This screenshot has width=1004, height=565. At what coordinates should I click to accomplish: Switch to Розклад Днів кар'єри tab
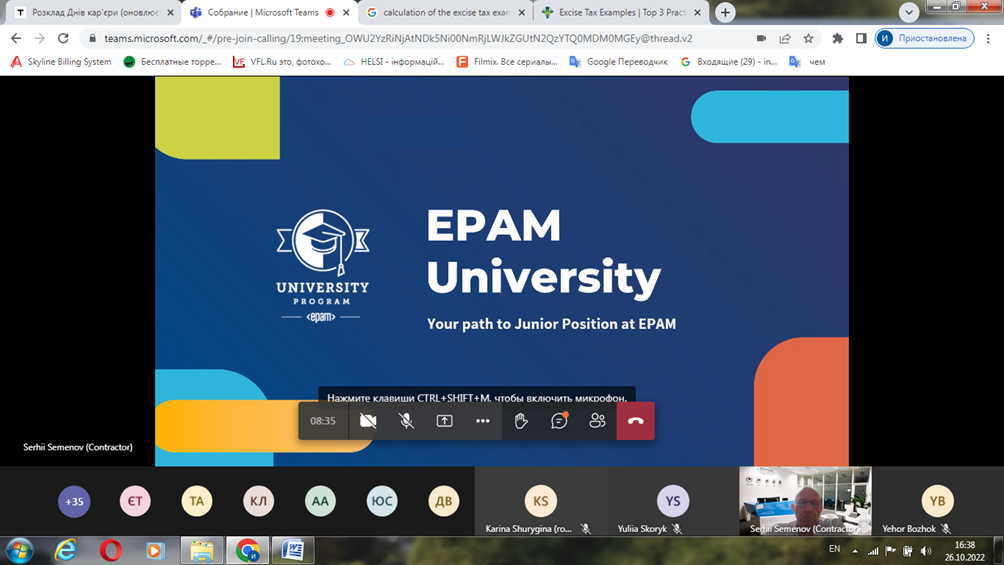click(x=95, y=12)
